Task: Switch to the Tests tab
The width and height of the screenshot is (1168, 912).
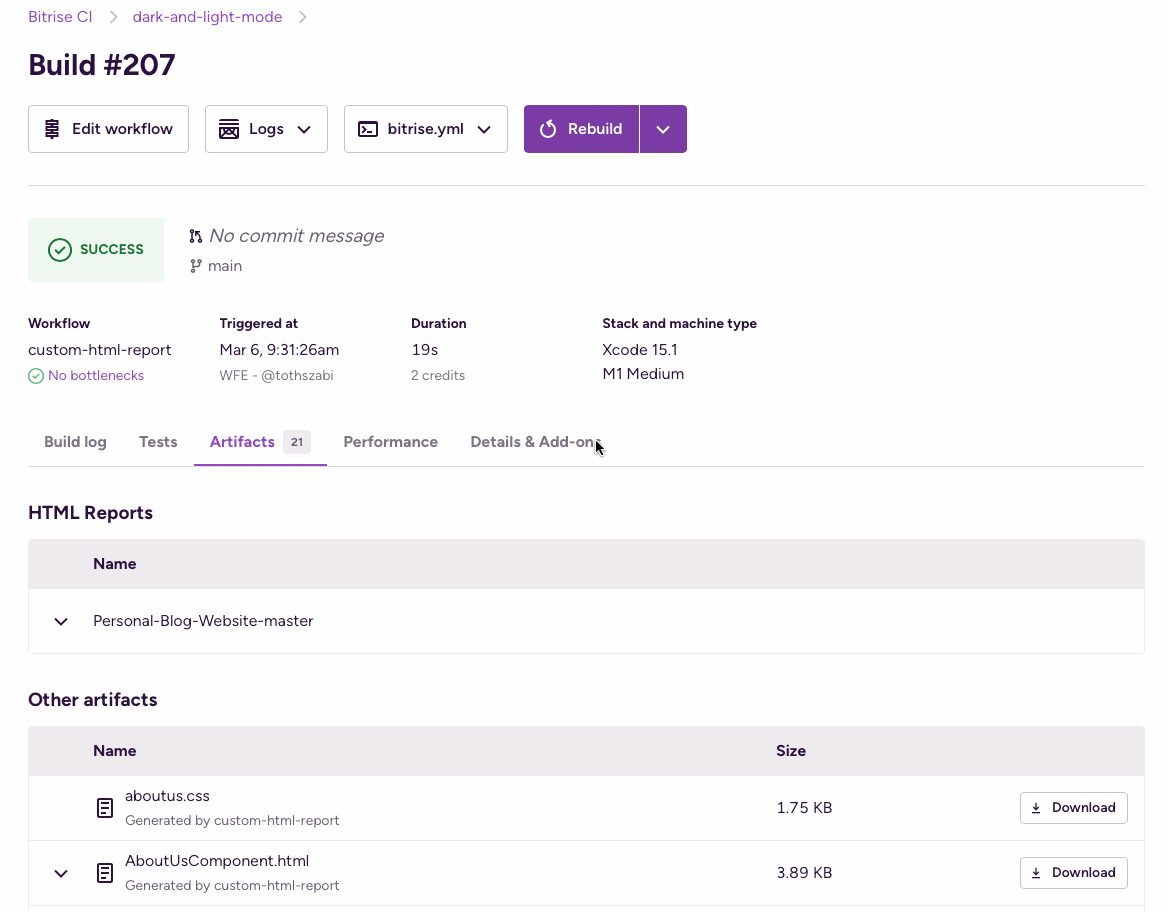Action: pyautogui.click(x=158, y=442)
